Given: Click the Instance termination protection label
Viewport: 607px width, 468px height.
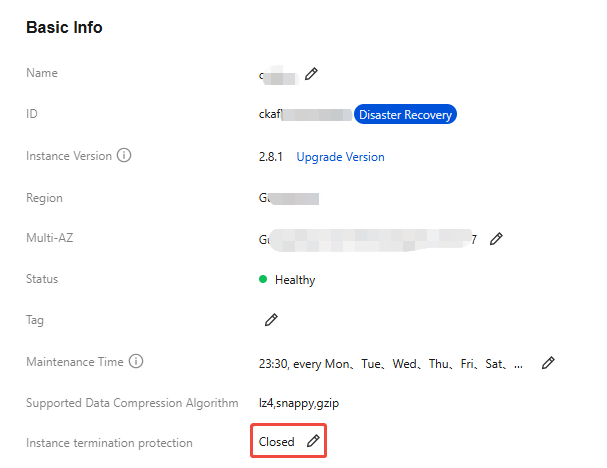Looking at the screenshot, I should (109, 442).
